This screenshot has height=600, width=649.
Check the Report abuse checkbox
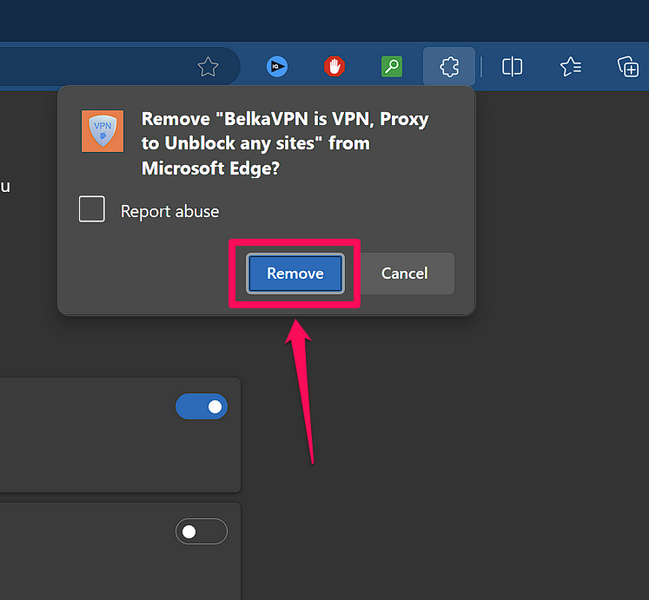[x=92, y=209]
